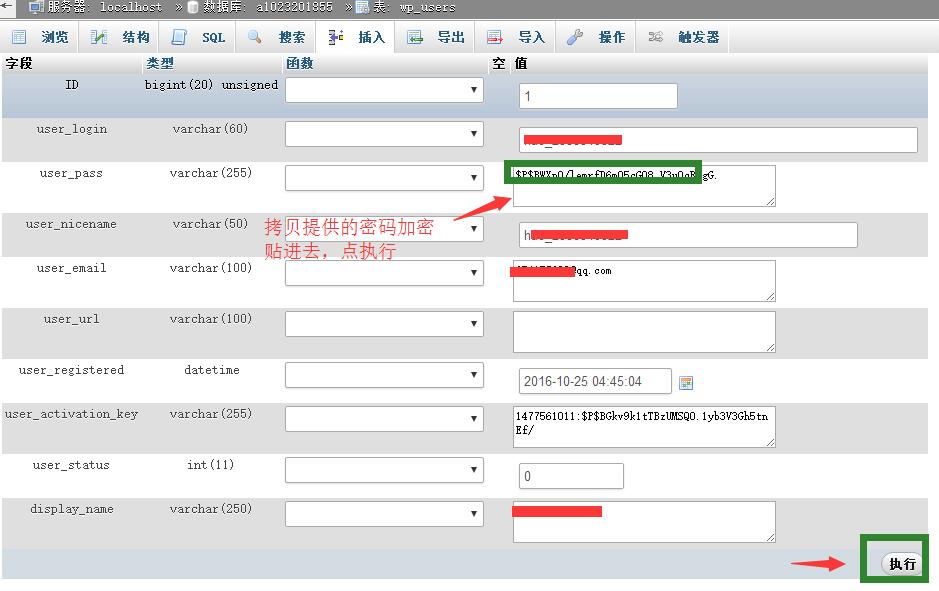
Task: Click the 字段 column header
Action: coord(19,63)
